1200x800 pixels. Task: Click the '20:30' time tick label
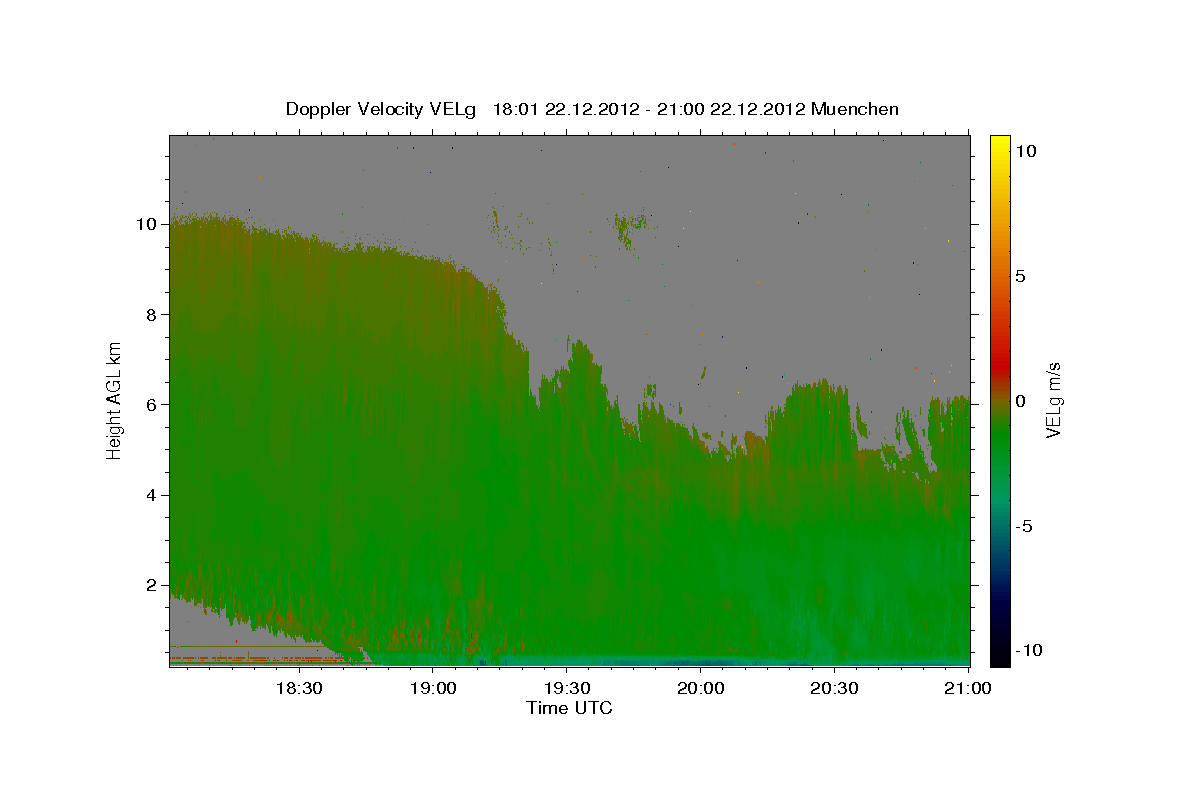pyautogui.click(x=834, y=688)
